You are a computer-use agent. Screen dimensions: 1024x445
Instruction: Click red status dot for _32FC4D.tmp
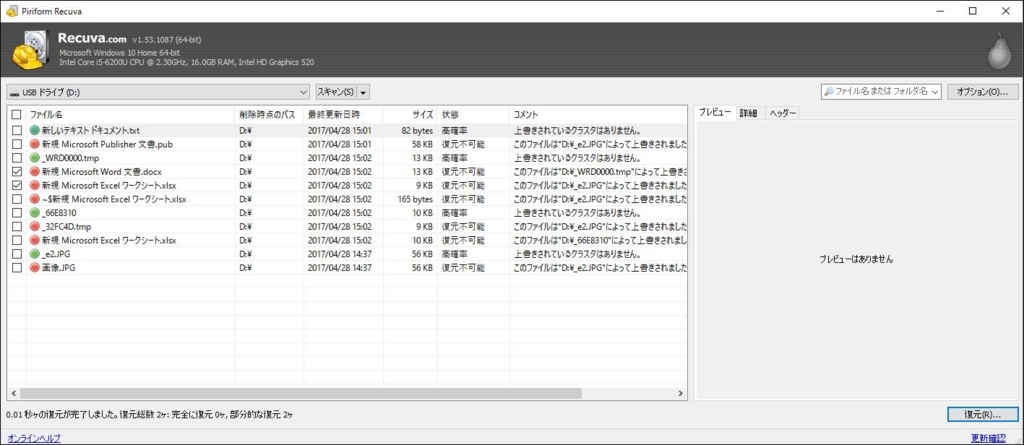tap(35, 227)
